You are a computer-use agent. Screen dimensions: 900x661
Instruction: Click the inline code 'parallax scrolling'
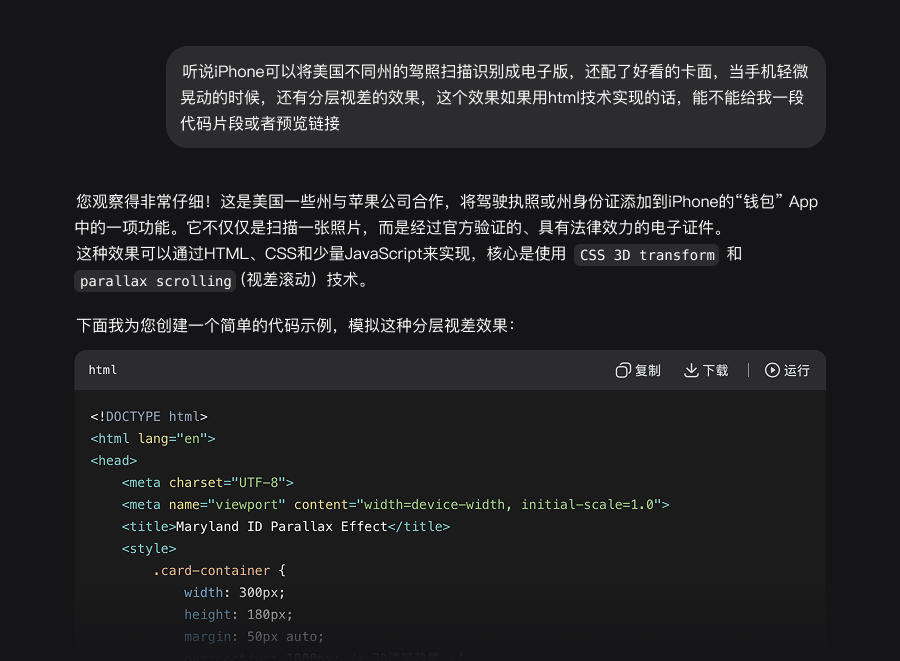(x=155, y=281)
